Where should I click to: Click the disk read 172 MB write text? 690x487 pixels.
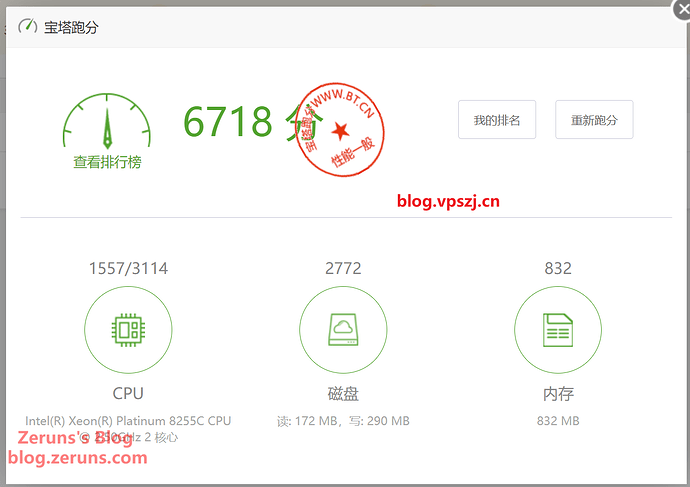click(343, 421)
